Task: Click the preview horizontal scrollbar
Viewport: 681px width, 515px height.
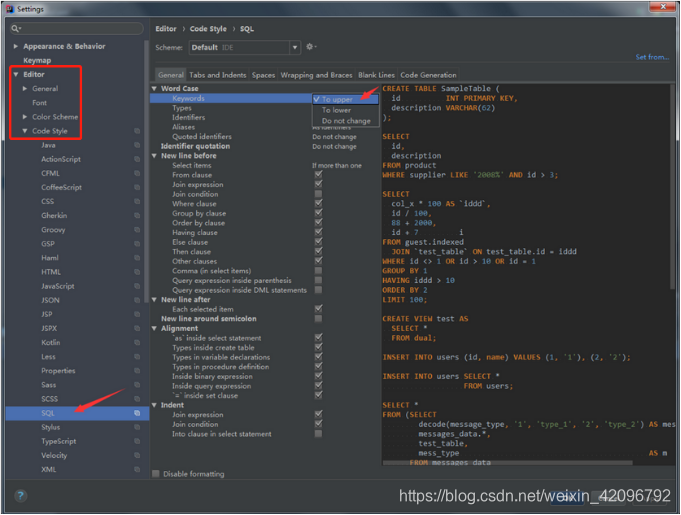Action: pyautogui.click(x=508, y=463)
